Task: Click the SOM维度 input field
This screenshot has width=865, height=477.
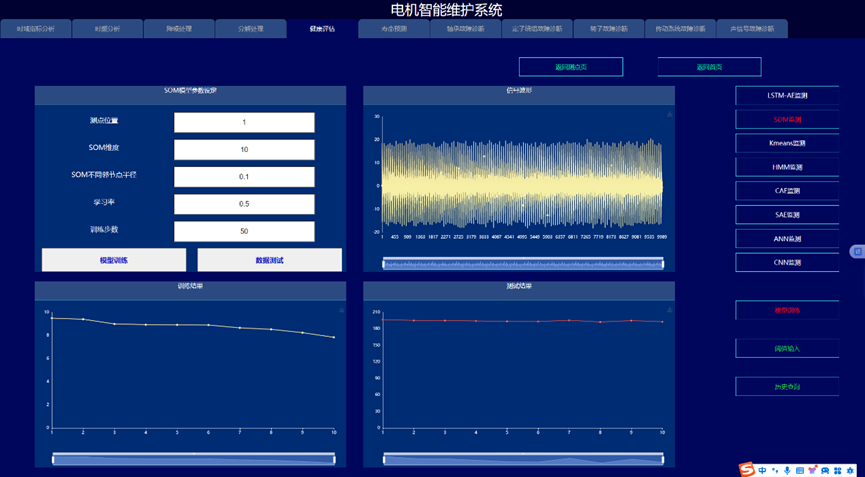Action: [244, 149]
